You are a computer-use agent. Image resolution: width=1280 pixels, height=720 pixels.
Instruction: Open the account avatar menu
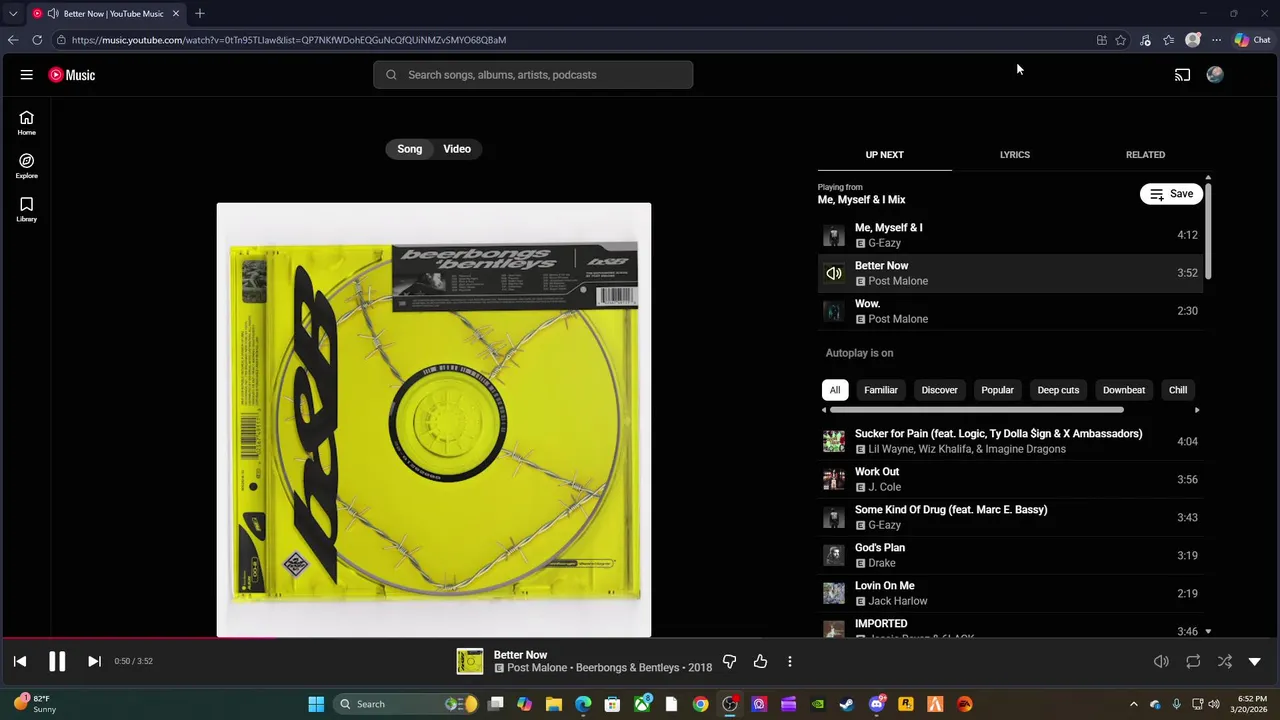[x=1215, y=75]
